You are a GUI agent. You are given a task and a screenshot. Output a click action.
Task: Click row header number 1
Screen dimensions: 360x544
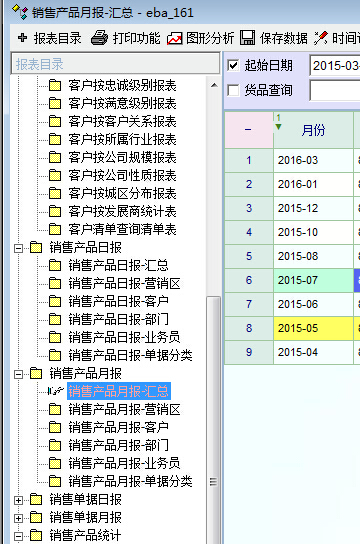coord(249,160)
